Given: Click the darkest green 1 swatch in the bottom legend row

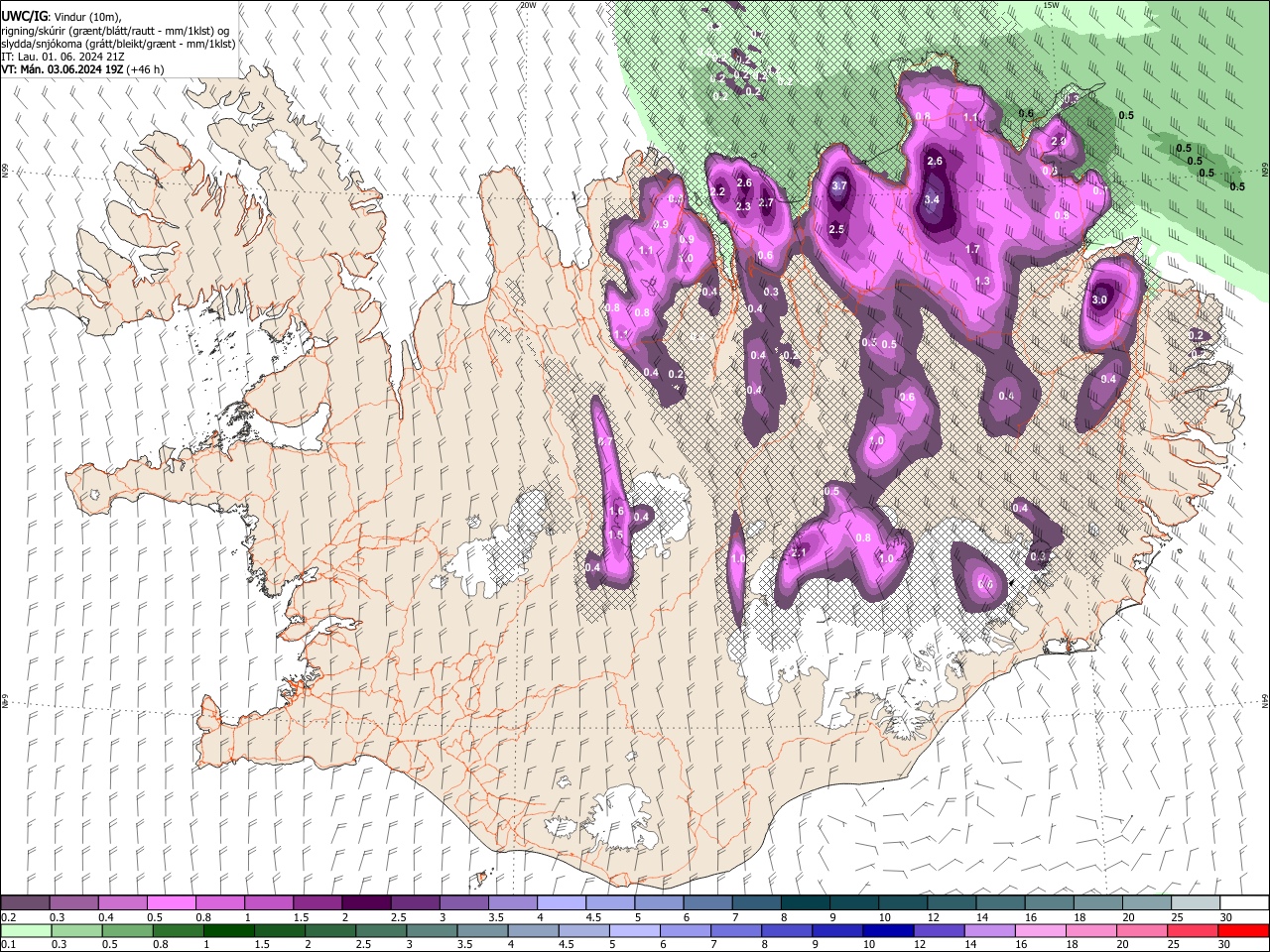Looking at the screenshot, I should [x=228, y=930].
